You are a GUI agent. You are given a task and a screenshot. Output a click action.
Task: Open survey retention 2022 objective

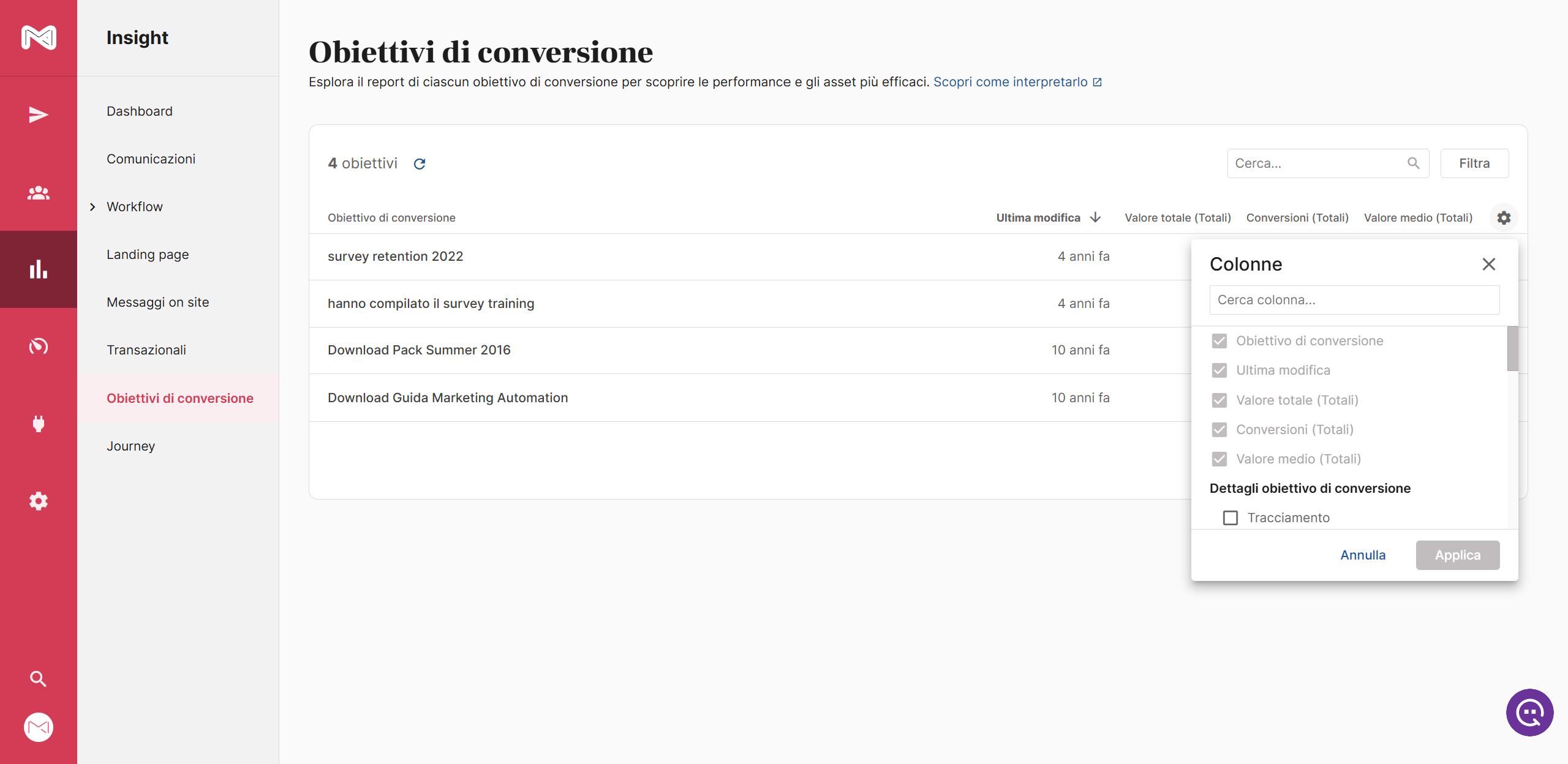click(395, 257)
